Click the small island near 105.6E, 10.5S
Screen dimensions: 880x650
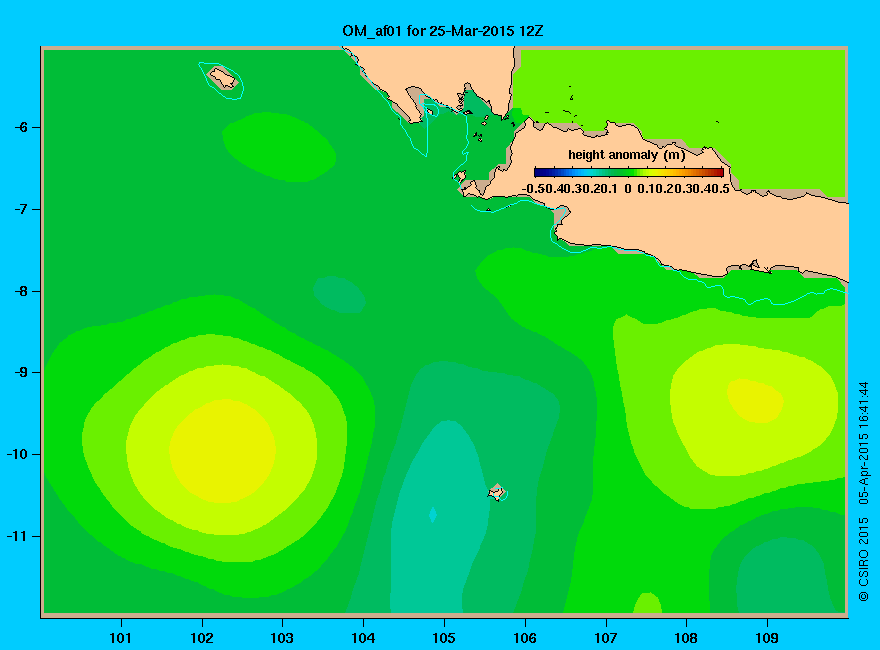coord(496,492)
